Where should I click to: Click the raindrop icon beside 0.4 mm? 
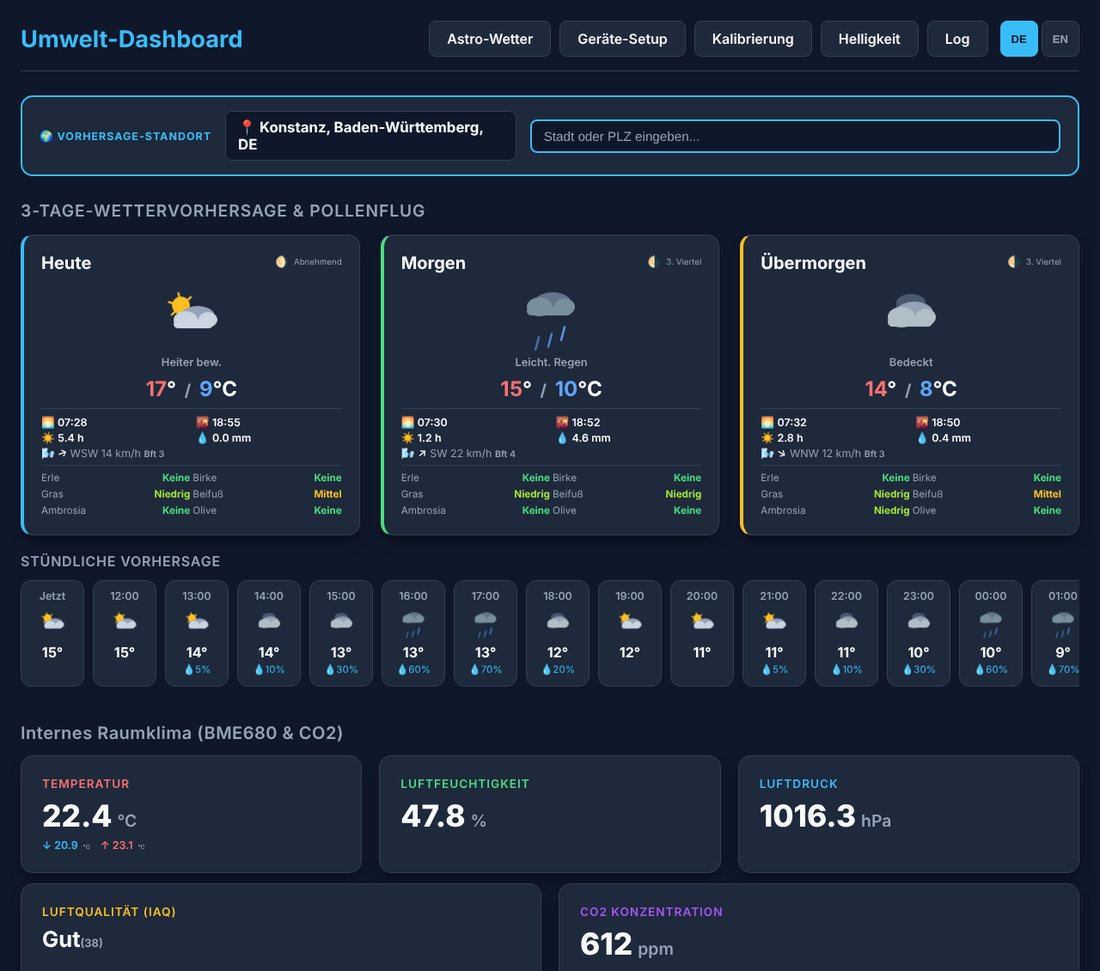[x=922, y=438]
